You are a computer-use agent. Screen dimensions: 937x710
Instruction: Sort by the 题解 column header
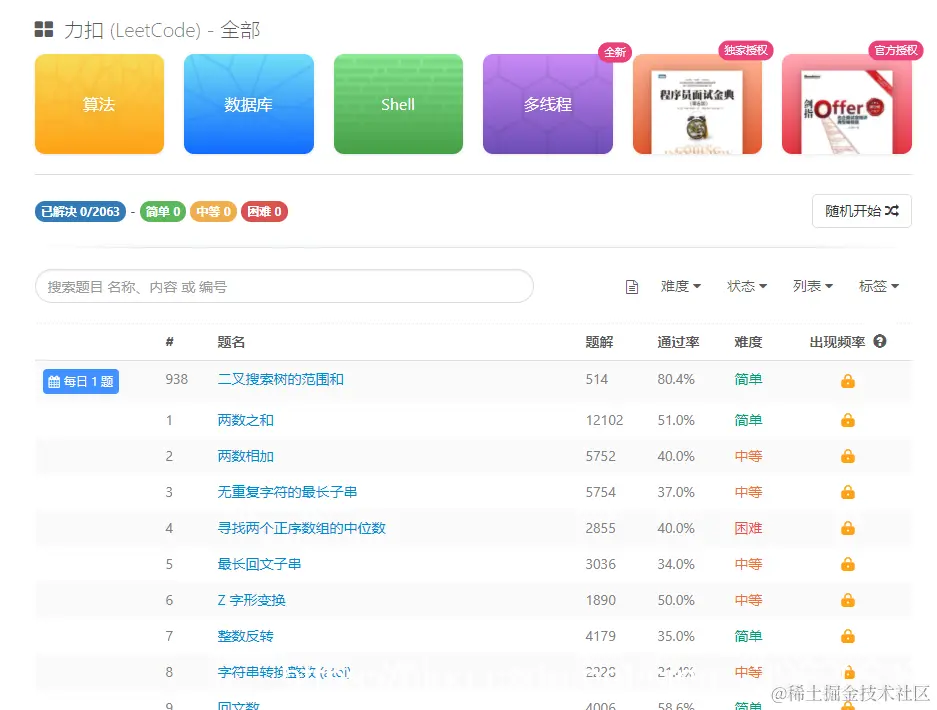pos(599,342)
